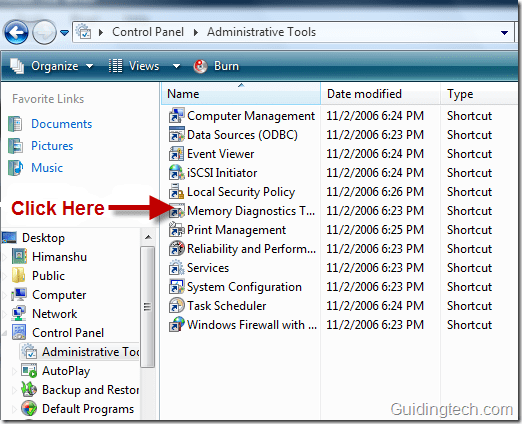
Task: Click the folder tree scrollbar up arrow
Action: 148,237
